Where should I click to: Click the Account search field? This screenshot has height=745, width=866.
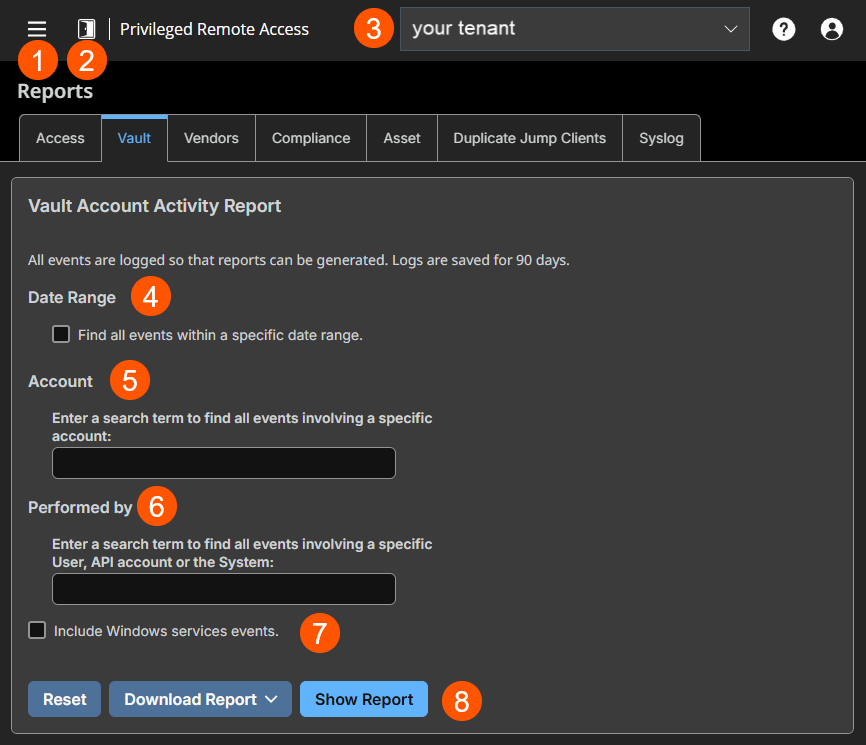pyautogui.click(x=223, y=463)
